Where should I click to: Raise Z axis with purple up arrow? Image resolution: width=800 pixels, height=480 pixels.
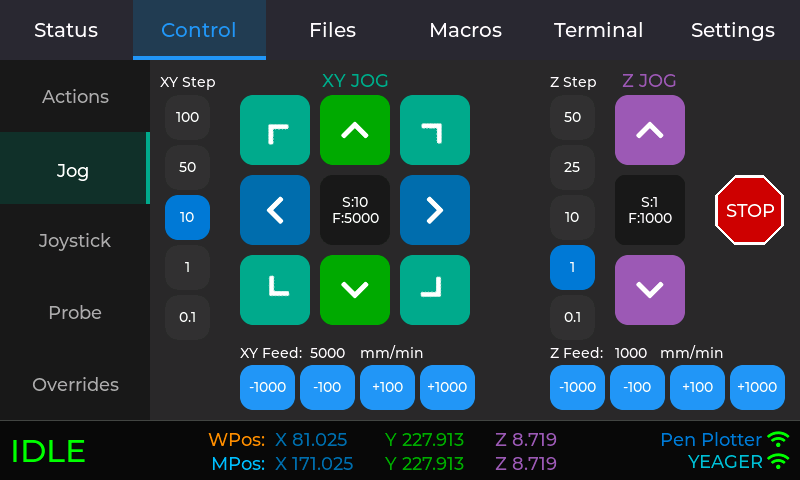point(650,130)
